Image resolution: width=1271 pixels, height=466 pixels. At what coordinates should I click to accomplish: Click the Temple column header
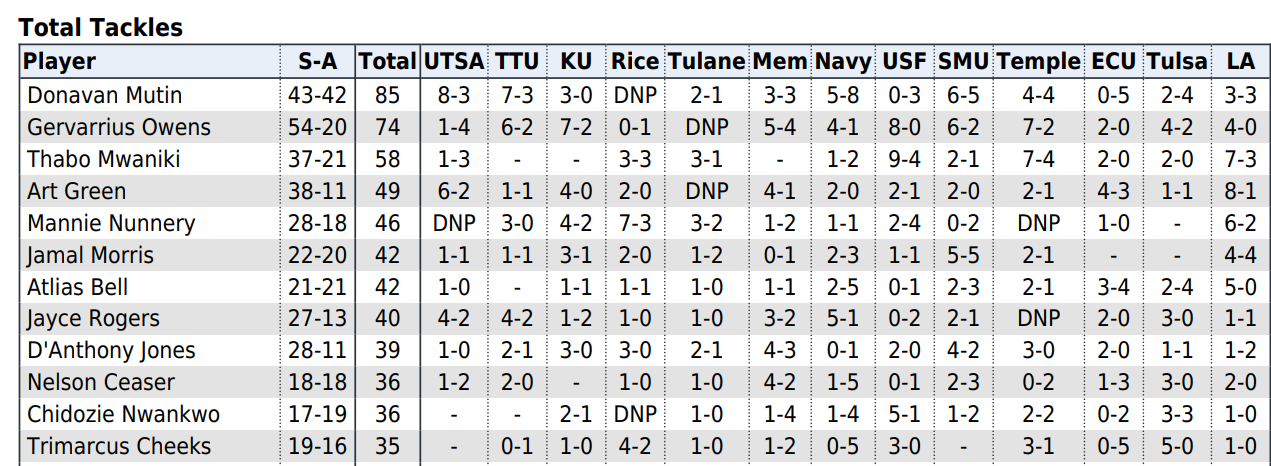1038,62
